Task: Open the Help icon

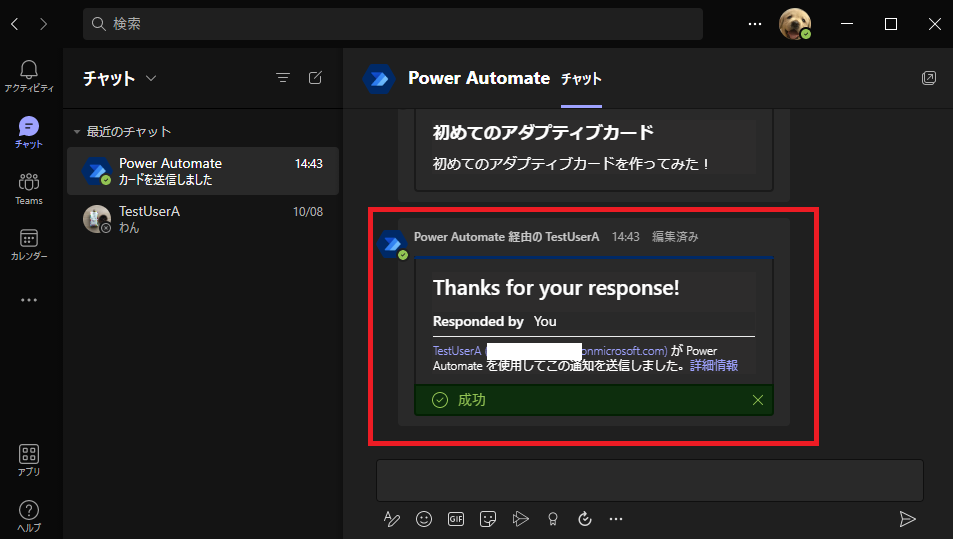Action: click(x=29, y=516)
